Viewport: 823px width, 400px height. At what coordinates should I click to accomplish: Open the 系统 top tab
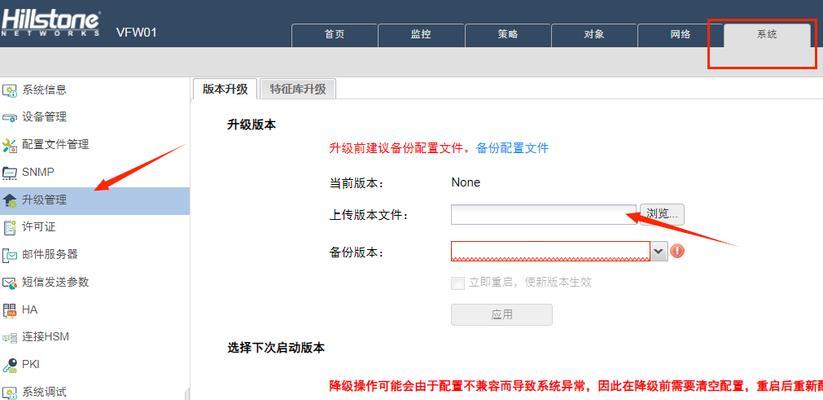[767, 35]
